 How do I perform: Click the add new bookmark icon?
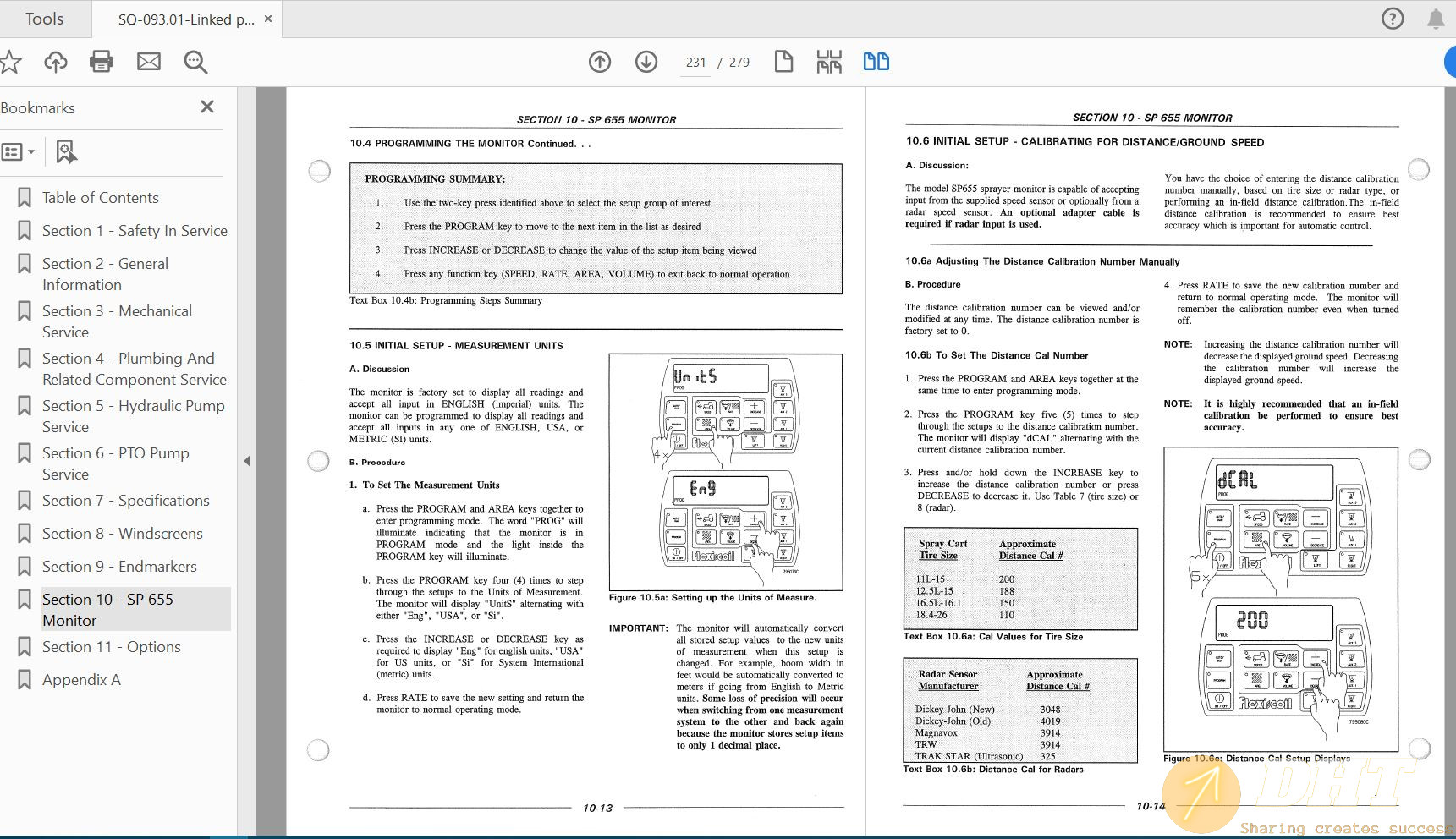point(65,152)
